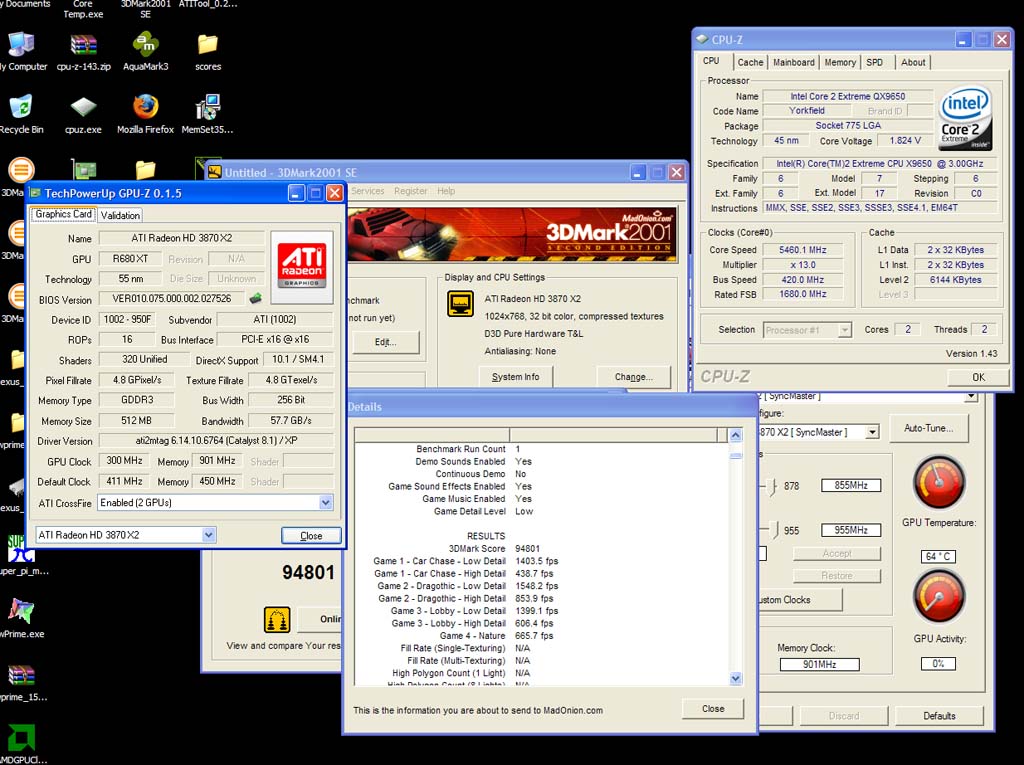The height and width of the screenshot is (765, 1024).
Task: Expand the ATI CrossFire dropdown
Action: click(x=326, y=502)
